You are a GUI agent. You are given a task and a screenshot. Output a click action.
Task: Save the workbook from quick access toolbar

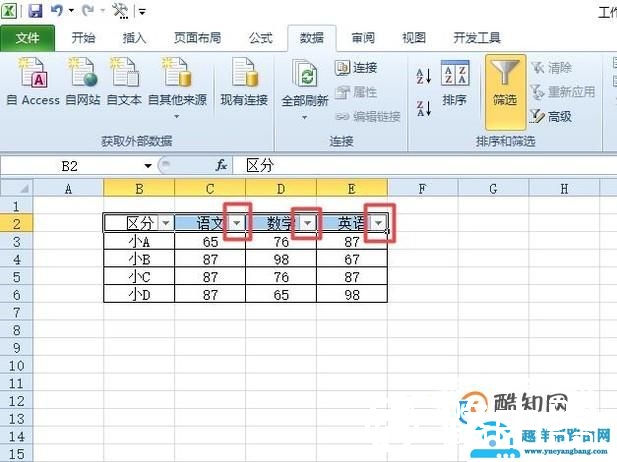[x=36, y=11]
